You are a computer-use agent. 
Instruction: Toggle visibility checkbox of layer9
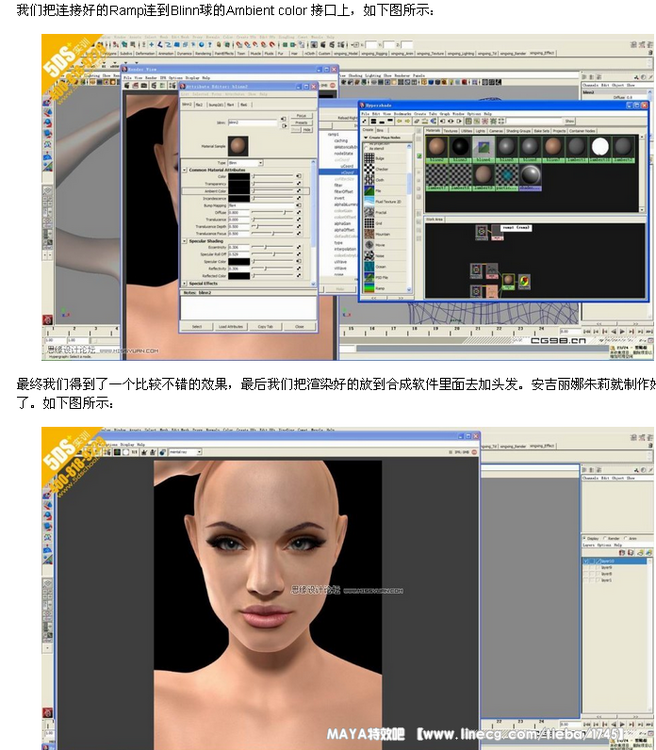pos(587,567)
